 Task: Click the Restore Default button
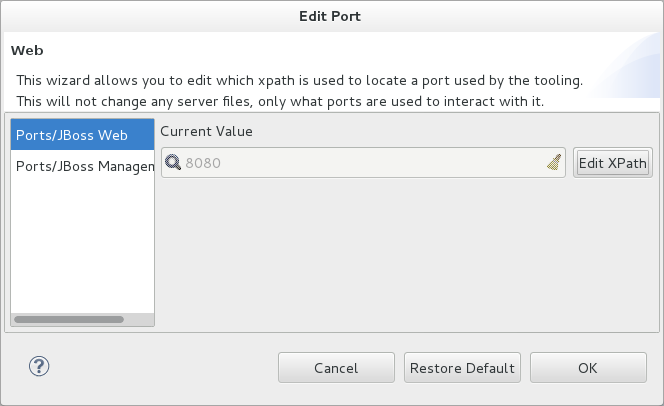pyautogui.click(x=462, y=368)
